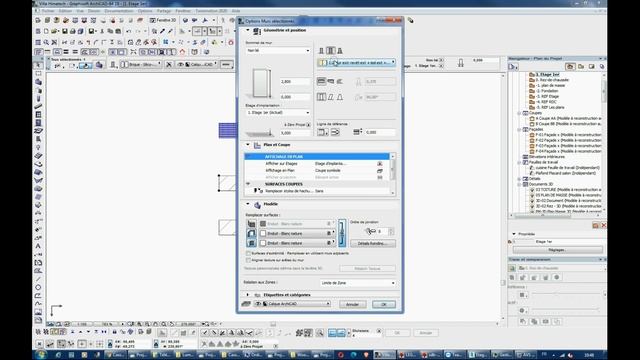Select the basic wall structure icon
Viewport: 640px width, 360px height.
point(321,51)
